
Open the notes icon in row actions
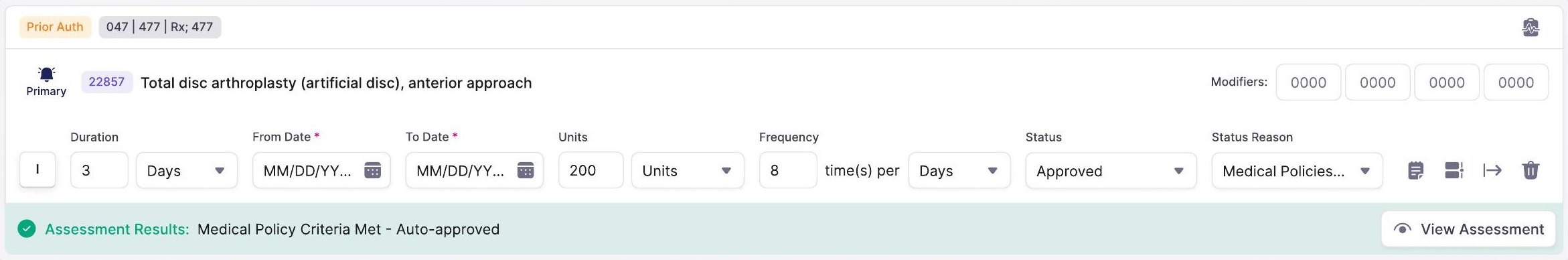tap(1415, 170)
